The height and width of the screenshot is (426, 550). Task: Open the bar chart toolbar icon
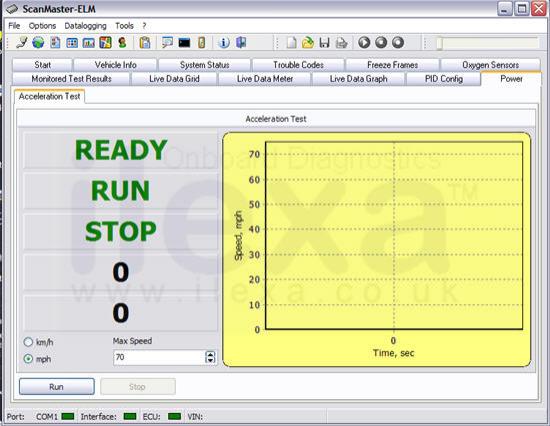89,43
